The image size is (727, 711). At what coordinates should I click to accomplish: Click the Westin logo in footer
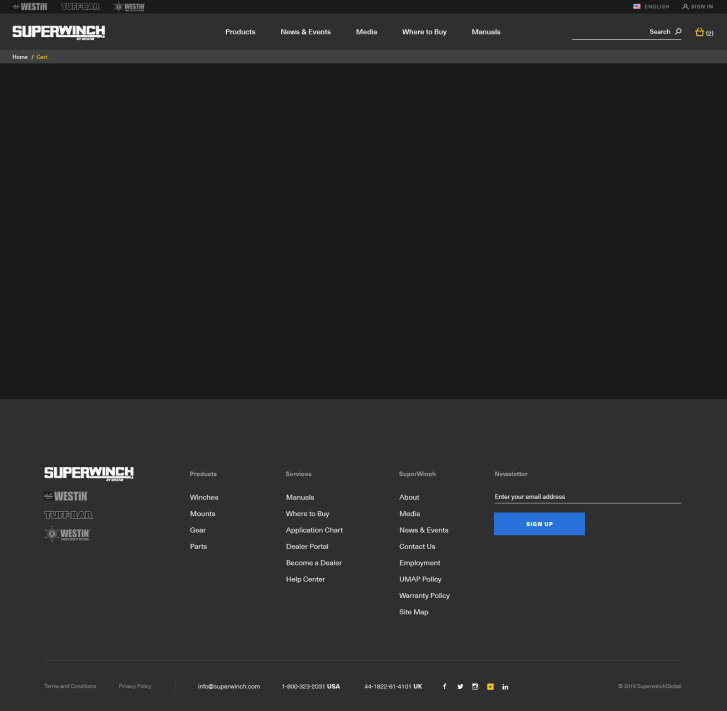point(66,496)
